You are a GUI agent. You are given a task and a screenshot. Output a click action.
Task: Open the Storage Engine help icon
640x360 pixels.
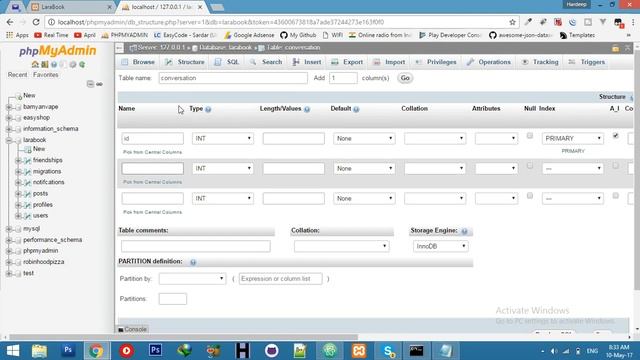click(x=464, y=231)
